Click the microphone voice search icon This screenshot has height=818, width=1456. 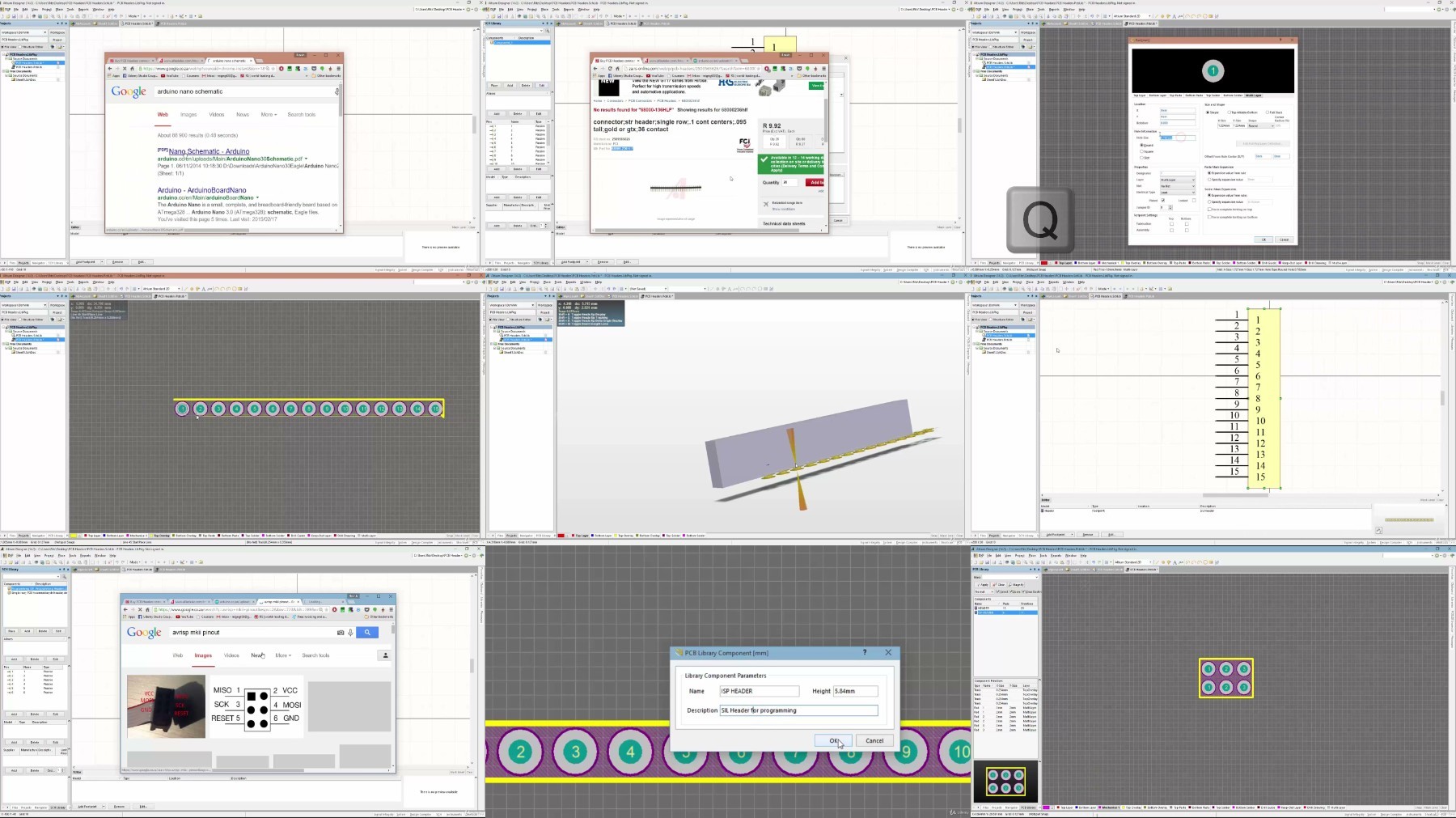point(350,633)
